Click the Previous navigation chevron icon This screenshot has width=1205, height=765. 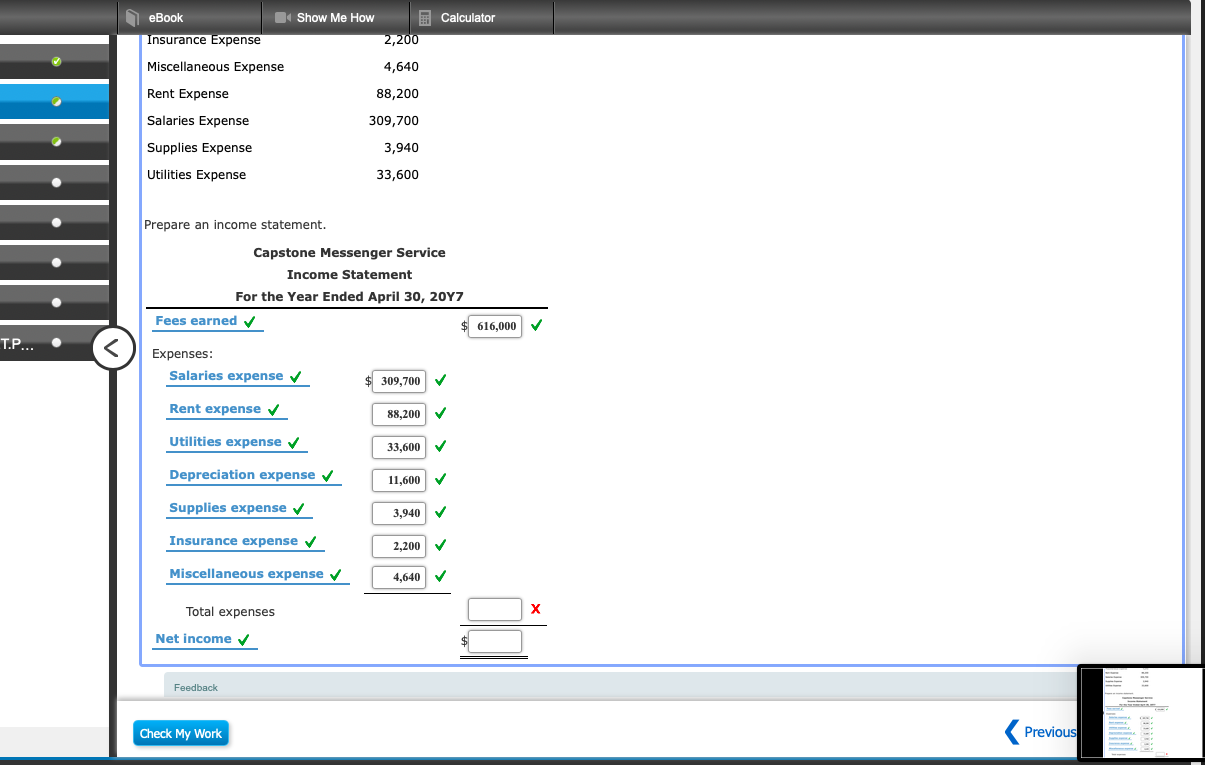point(1010,732)
